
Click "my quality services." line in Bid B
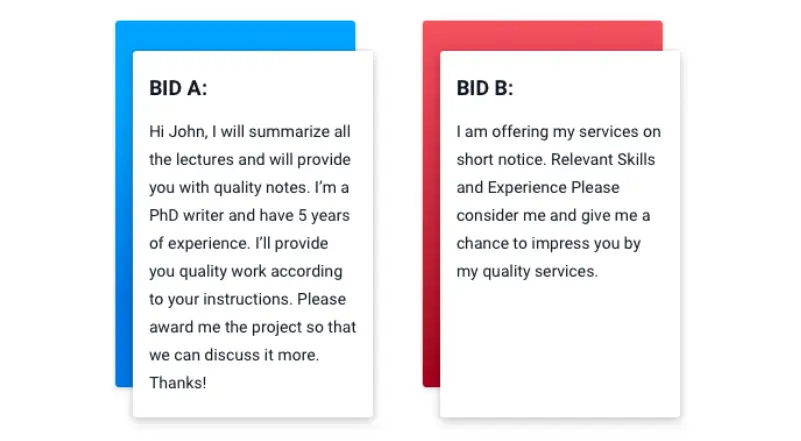tap(527, 271)
